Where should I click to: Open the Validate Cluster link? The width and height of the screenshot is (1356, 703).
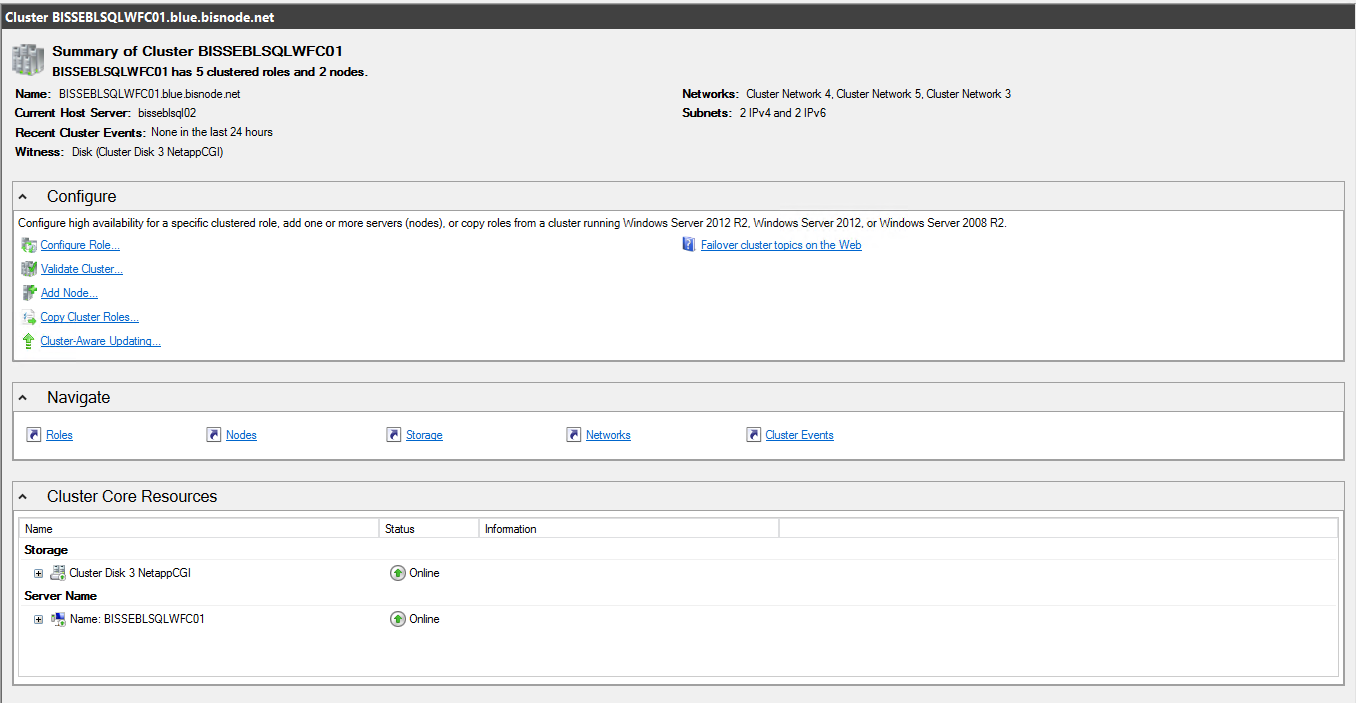pyautogui.click(x=82, y=269)
